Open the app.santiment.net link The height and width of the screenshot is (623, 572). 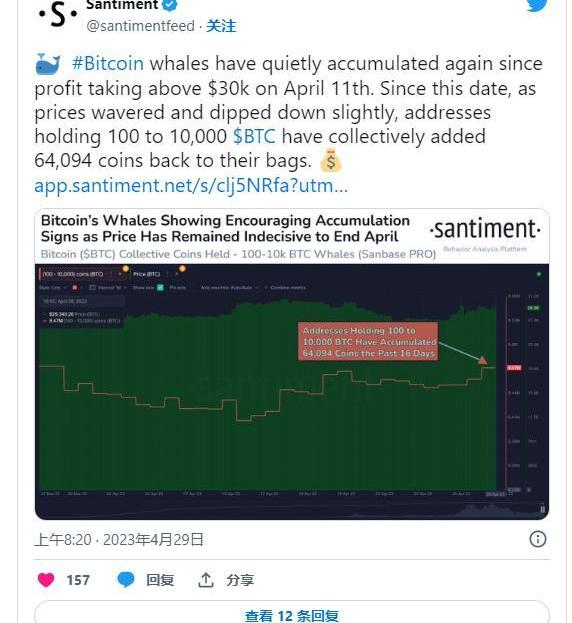191,186
